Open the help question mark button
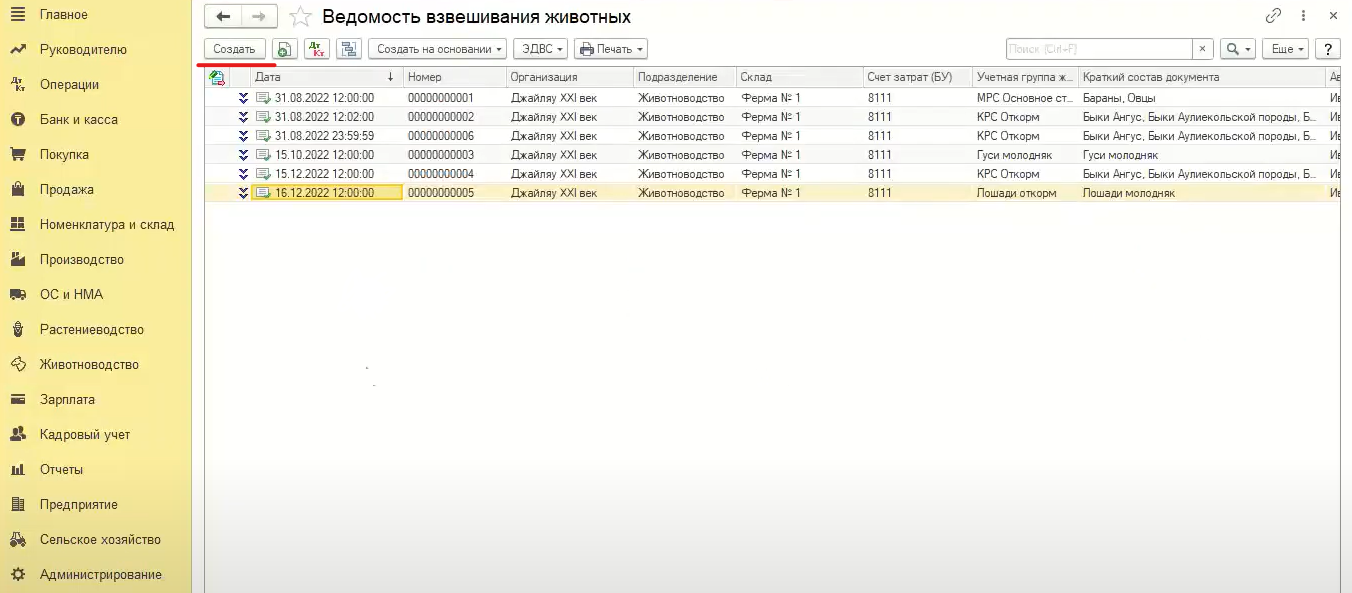1352x593 pixels. tap(1328, 49)
